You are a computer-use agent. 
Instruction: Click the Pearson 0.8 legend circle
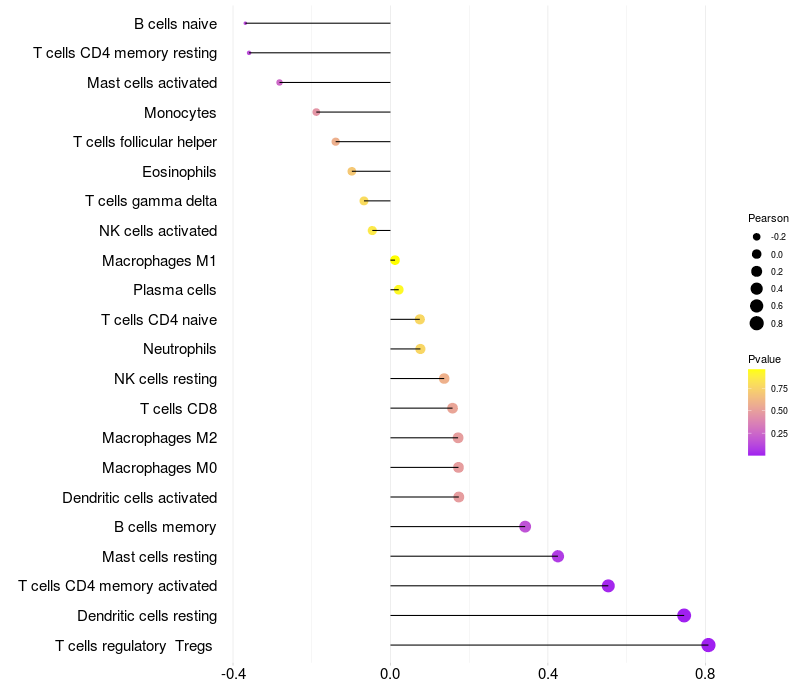[757, 323]
